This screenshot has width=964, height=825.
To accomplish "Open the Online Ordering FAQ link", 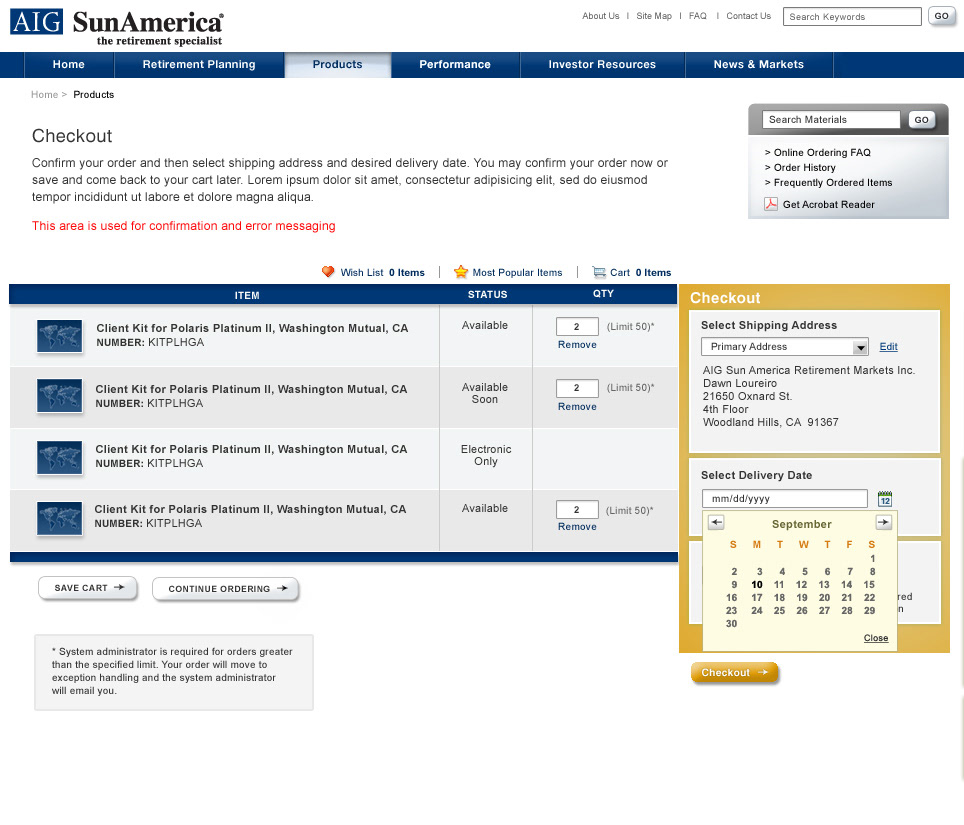I will point(822,152).
